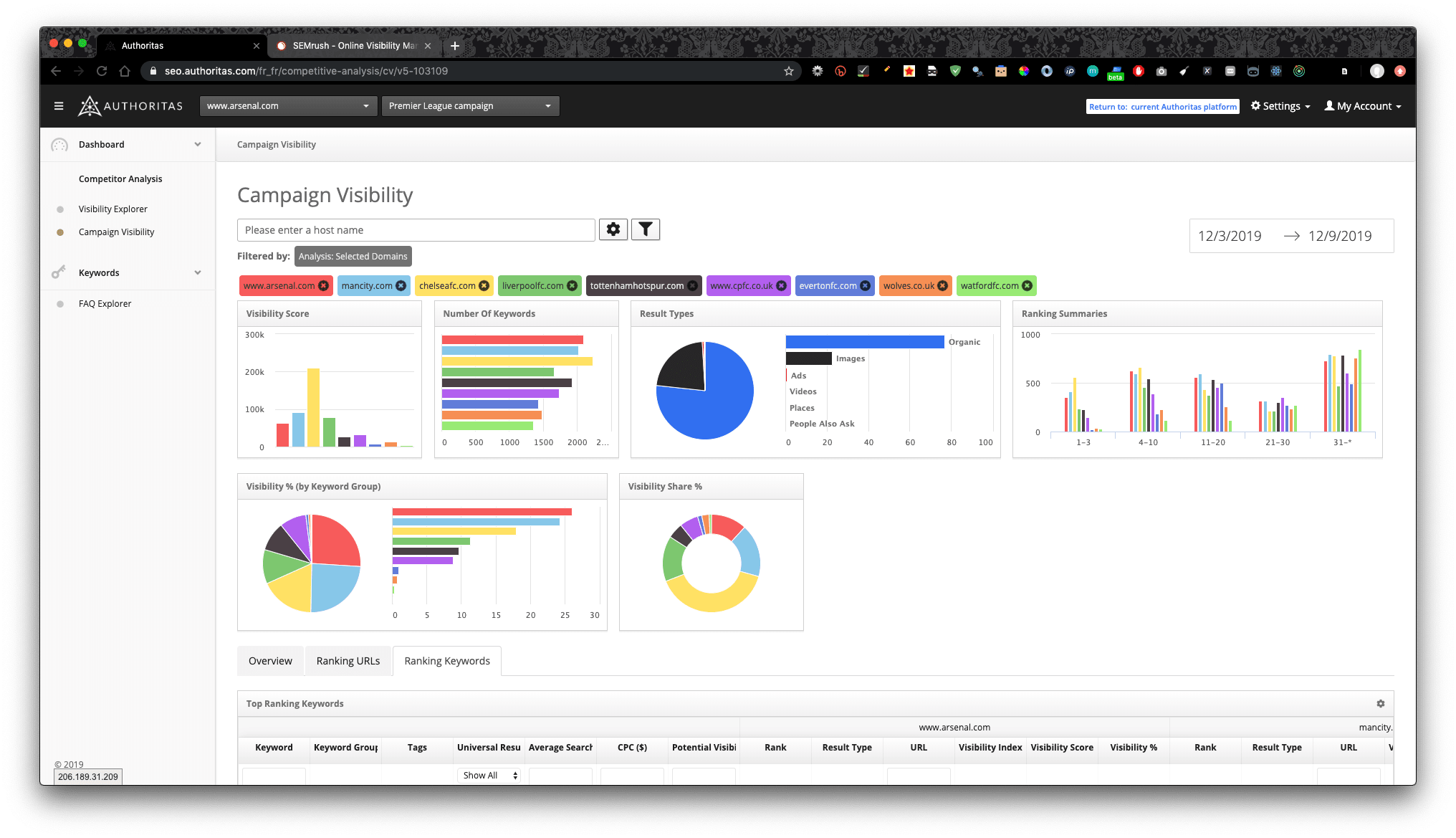Switch to SEMrush browser tab
The width and height of the screenshot is (1456, 838).
click(354, 46)
